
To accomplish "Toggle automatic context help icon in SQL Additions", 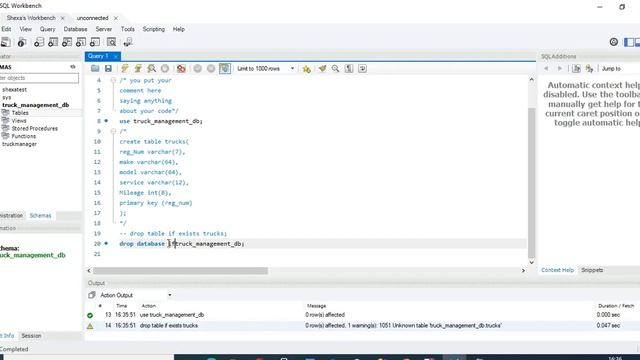I will pyautogui.click(x=589, y=69).
